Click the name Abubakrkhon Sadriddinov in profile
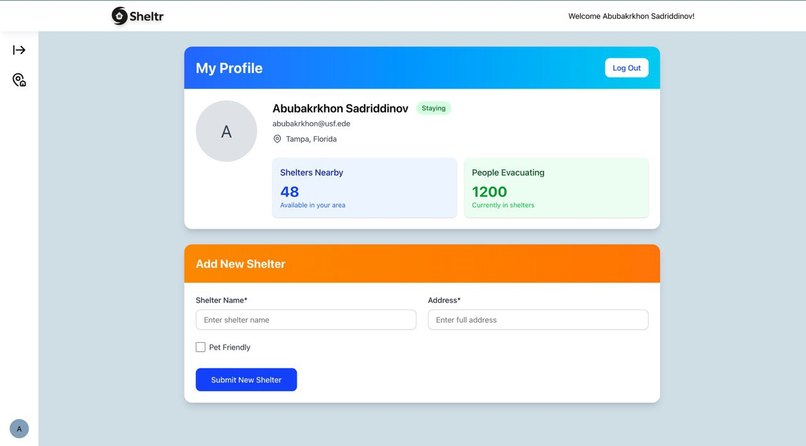 [x=340, y=108]
